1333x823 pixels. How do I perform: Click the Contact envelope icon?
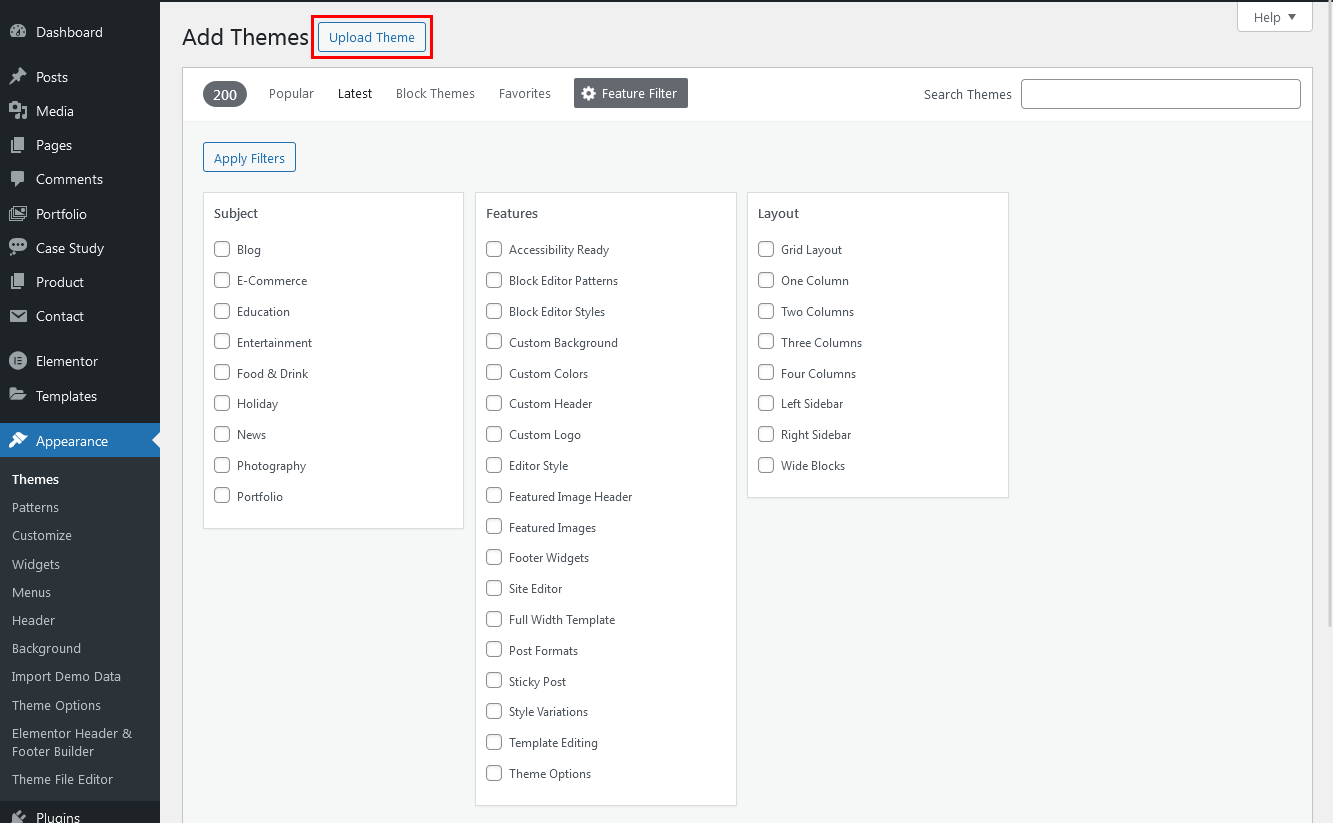18,316
